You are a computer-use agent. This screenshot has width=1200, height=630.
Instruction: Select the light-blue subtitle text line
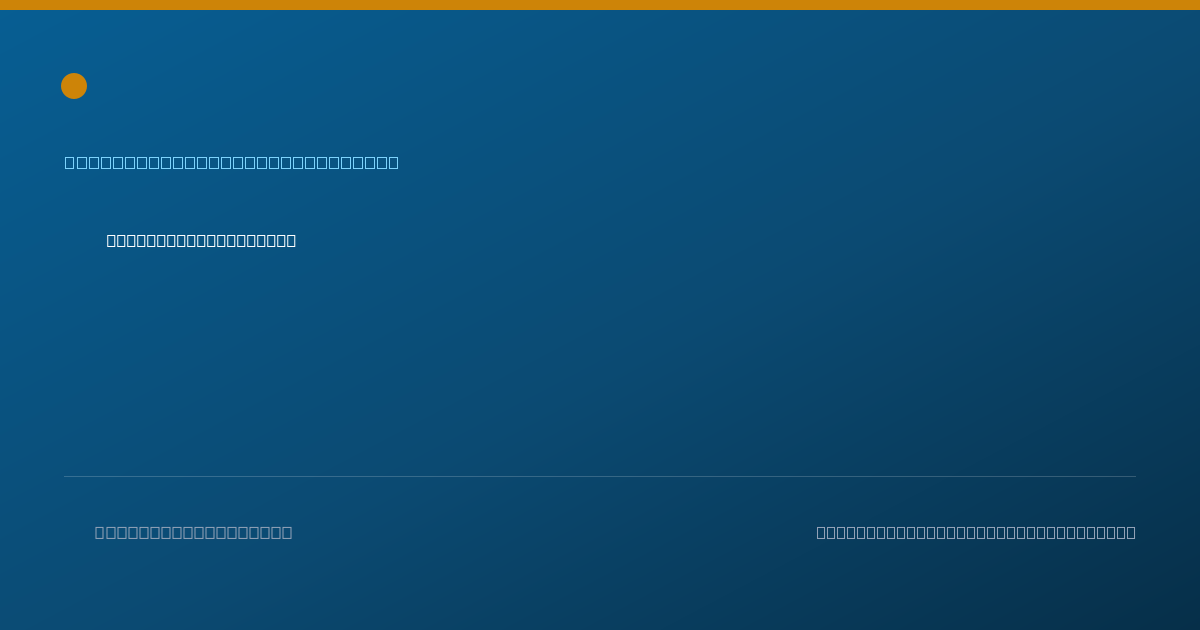coord(232,162)
